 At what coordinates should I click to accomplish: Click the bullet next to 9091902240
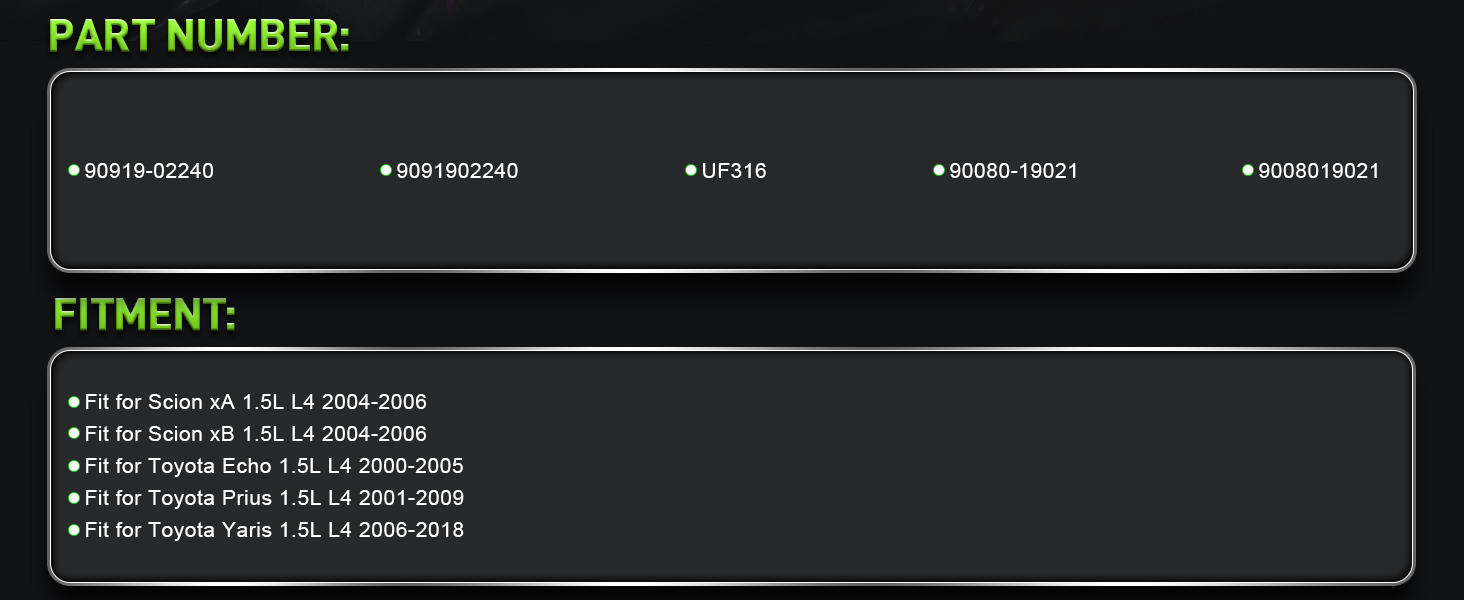(386, 170)
